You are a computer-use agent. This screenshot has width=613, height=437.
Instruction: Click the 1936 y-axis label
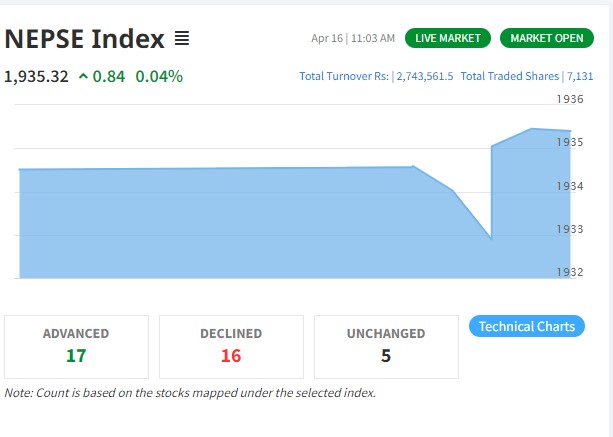point(570,99)
